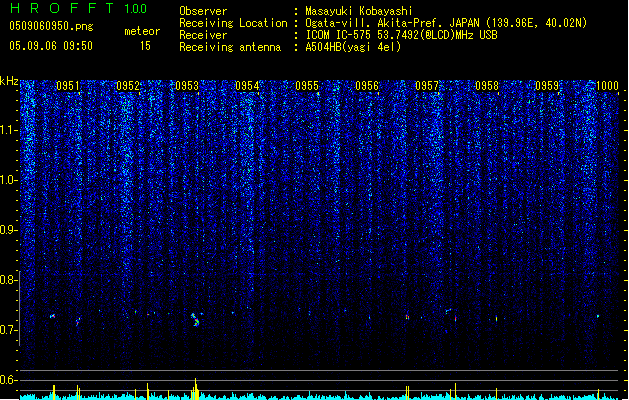This screenshot has height=400, width=629.
Task: Click the 0958 time marker
Action: tap(487, 86)
